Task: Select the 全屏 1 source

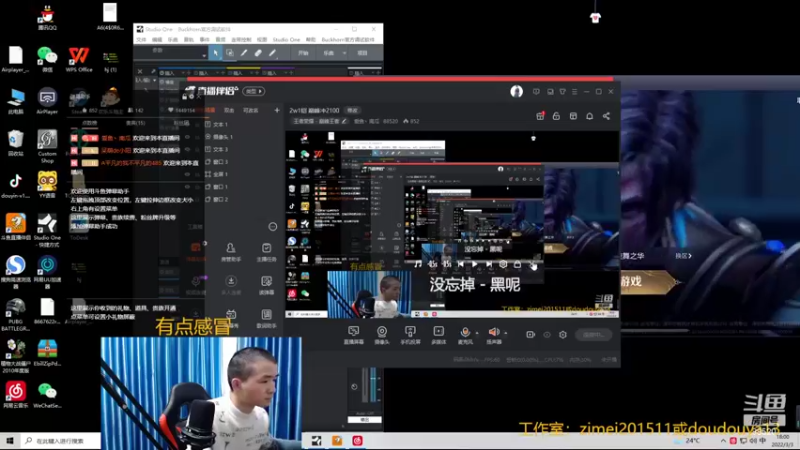Action: [217, 174]
